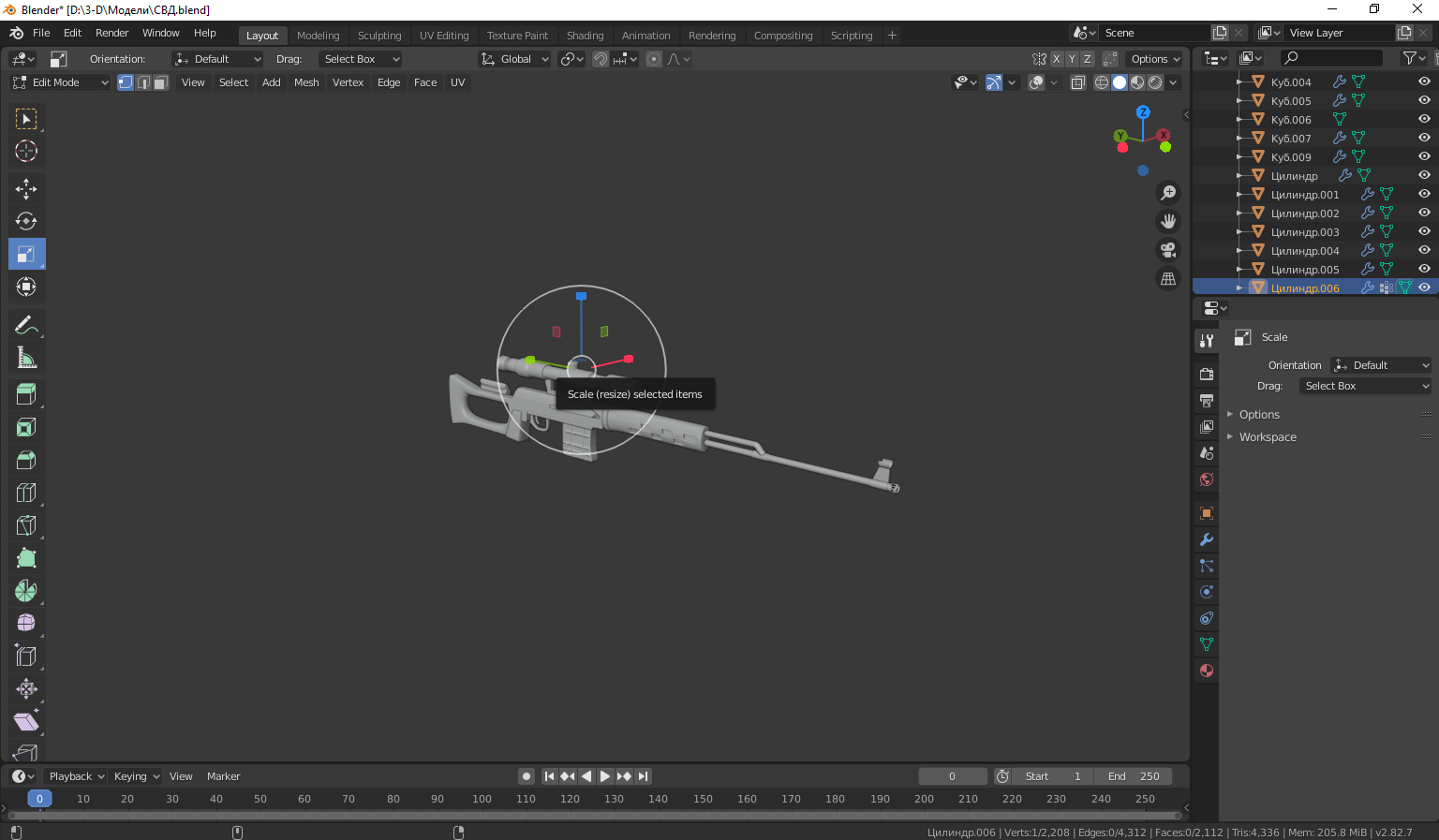Open the Render menu
1439x840 pixels.
point(112,33)
